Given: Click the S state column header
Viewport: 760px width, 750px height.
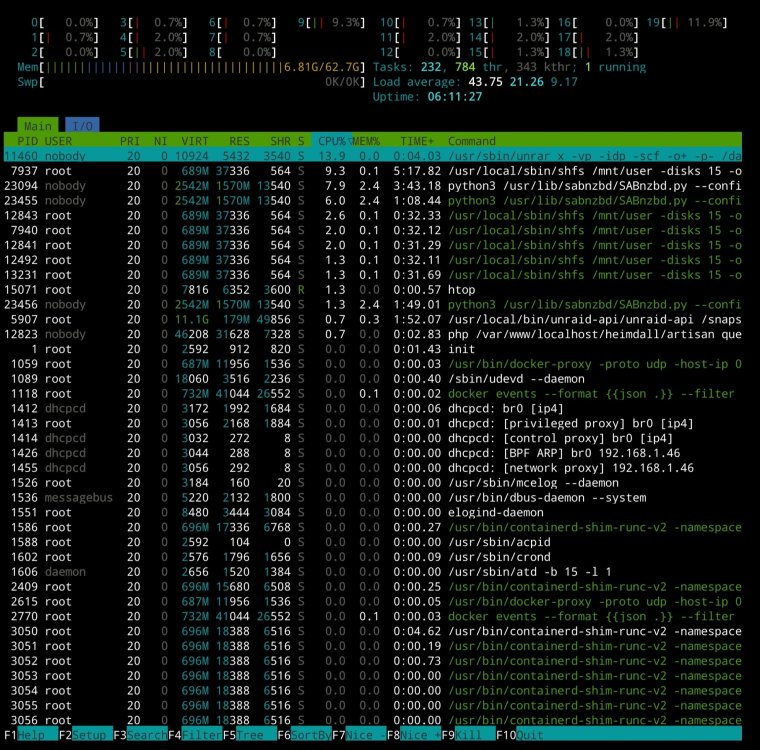Looking at the screenshot, I should (301, 141).
